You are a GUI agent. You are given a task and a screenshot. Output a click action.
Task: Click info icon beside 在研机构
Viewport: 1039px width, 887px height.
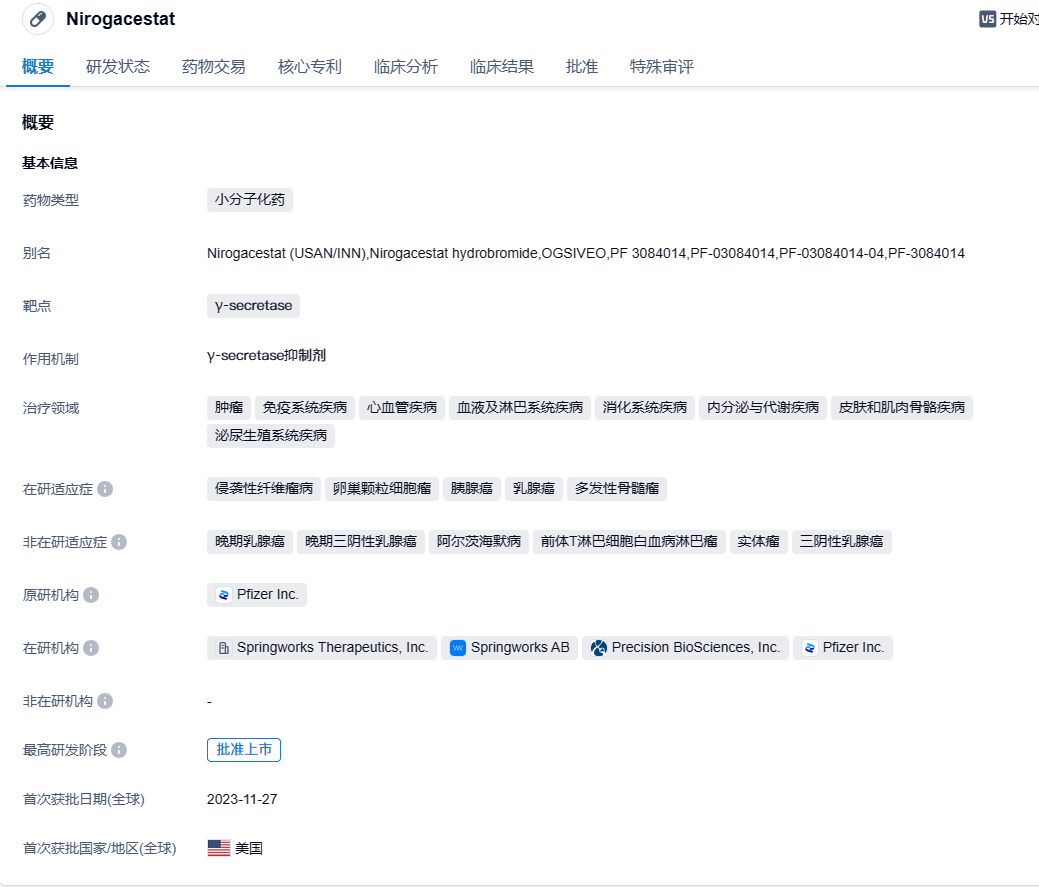click(x=91, y=648)
